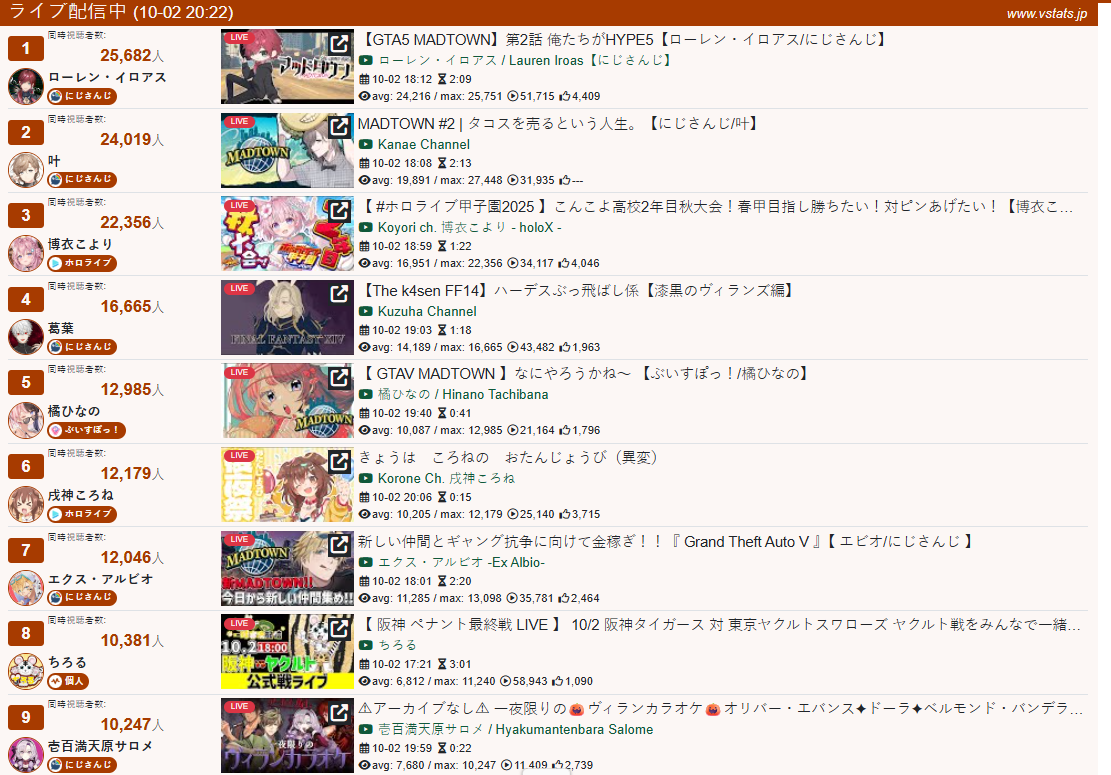Click 戌神ころね avatar icon

pyautogui.click(x=26, y=504)
